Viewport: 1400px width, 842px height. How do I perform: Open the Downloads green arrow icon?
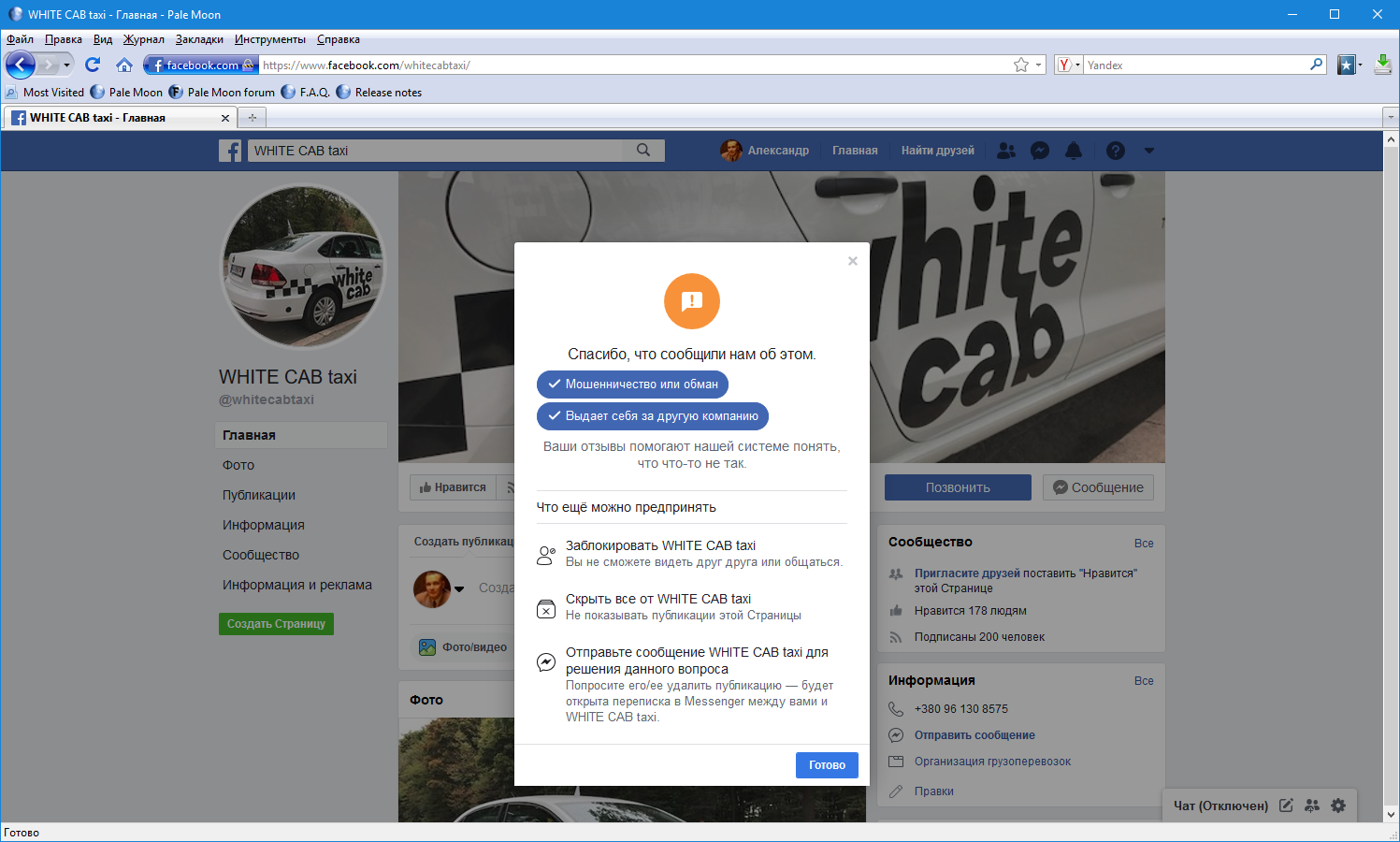1383,65
